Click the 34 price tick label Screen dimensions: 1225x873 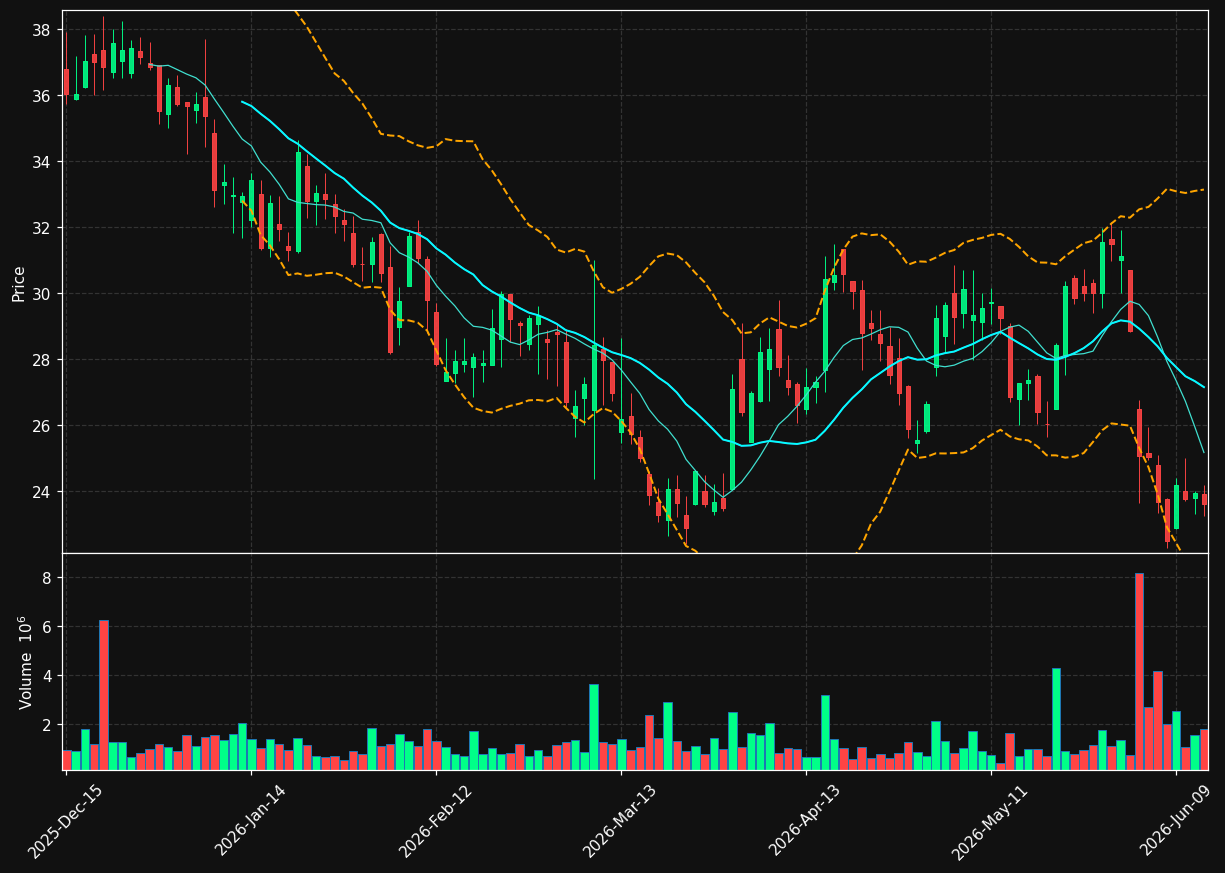[41, 162]
